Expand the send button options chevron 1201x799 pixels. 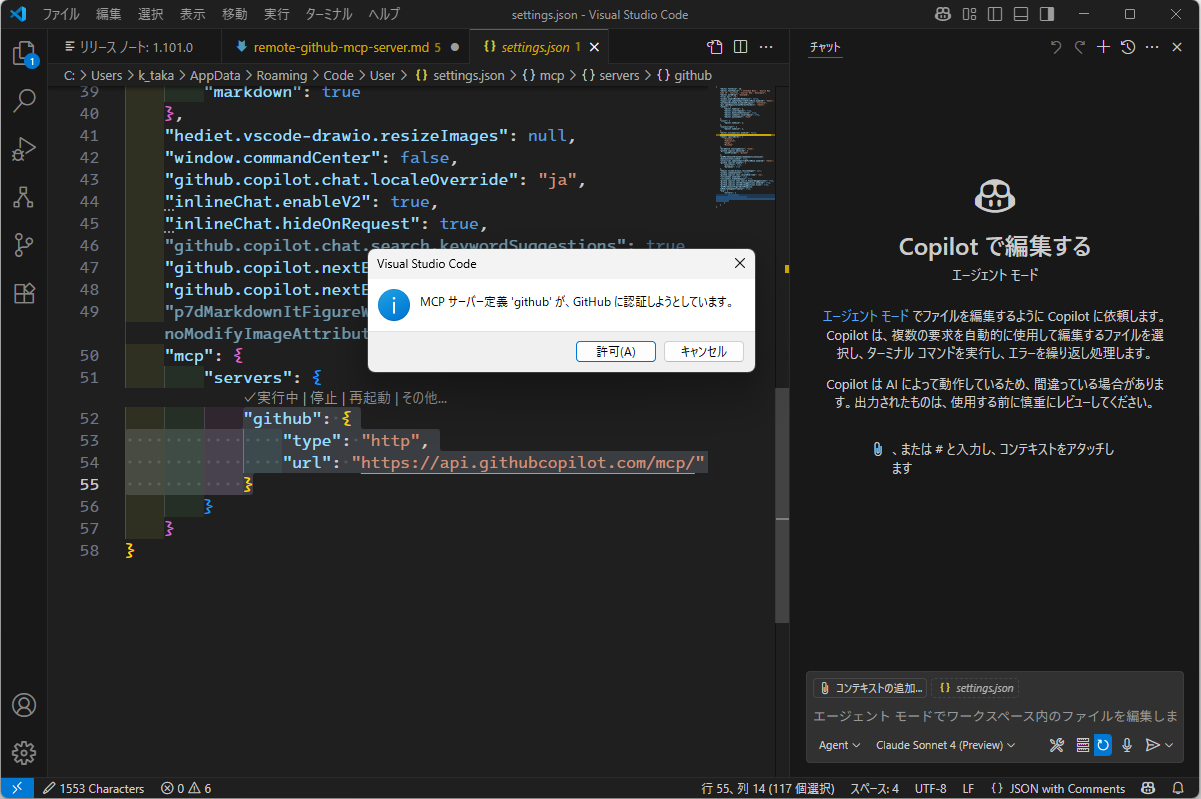click(1169, 745)
